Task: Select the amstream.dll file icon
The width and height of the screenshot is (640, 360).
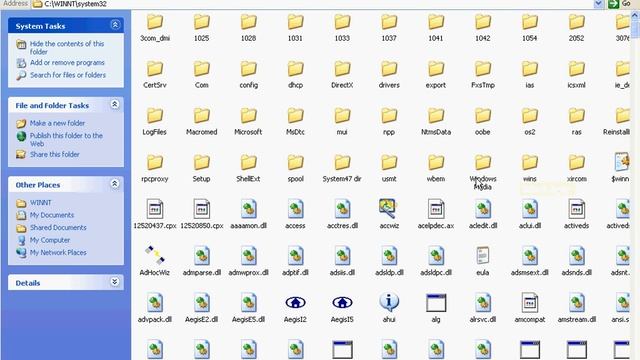Action: [x=576, y=303]
